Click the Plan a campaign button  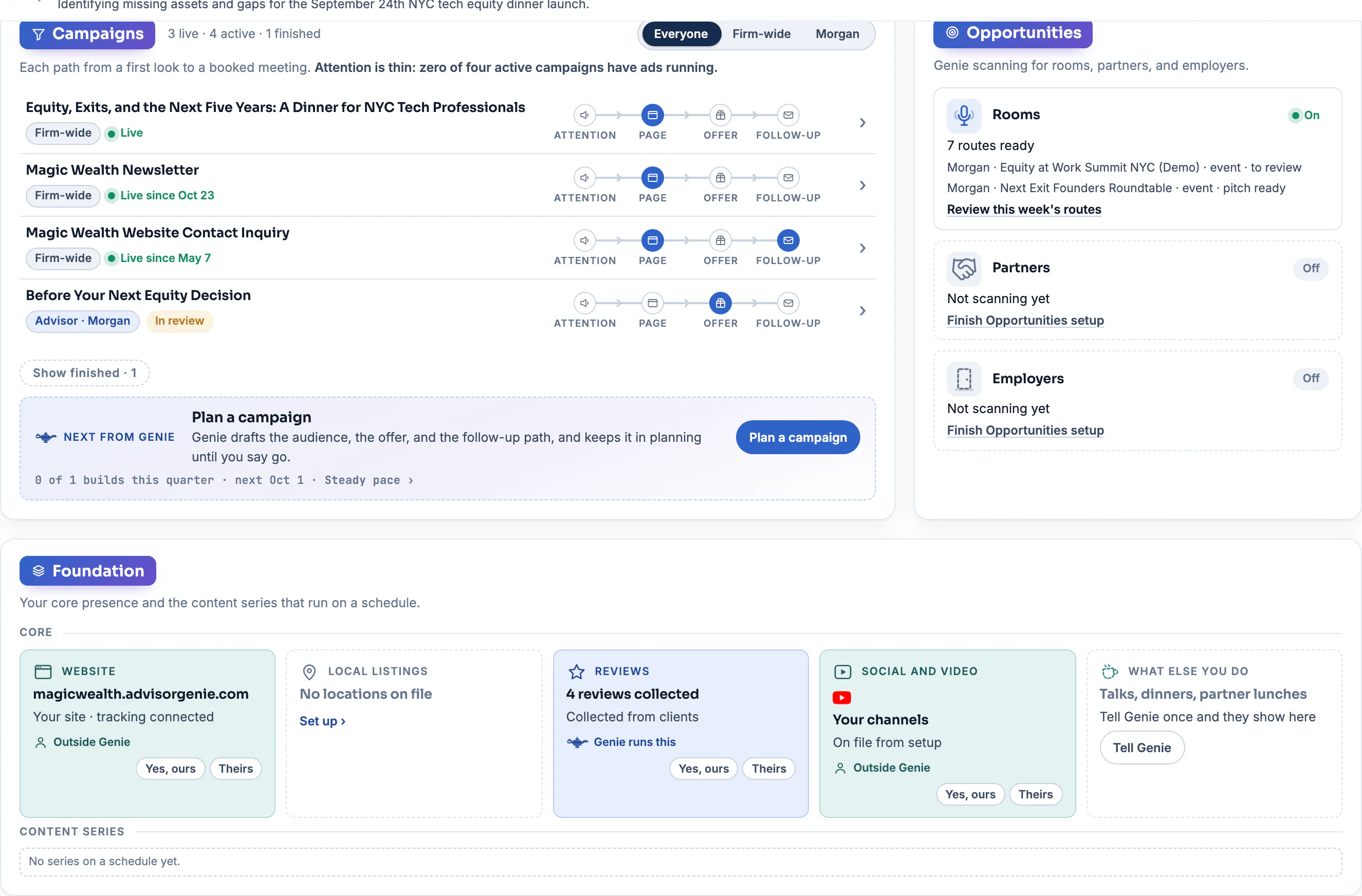click(x=798, y=438)
